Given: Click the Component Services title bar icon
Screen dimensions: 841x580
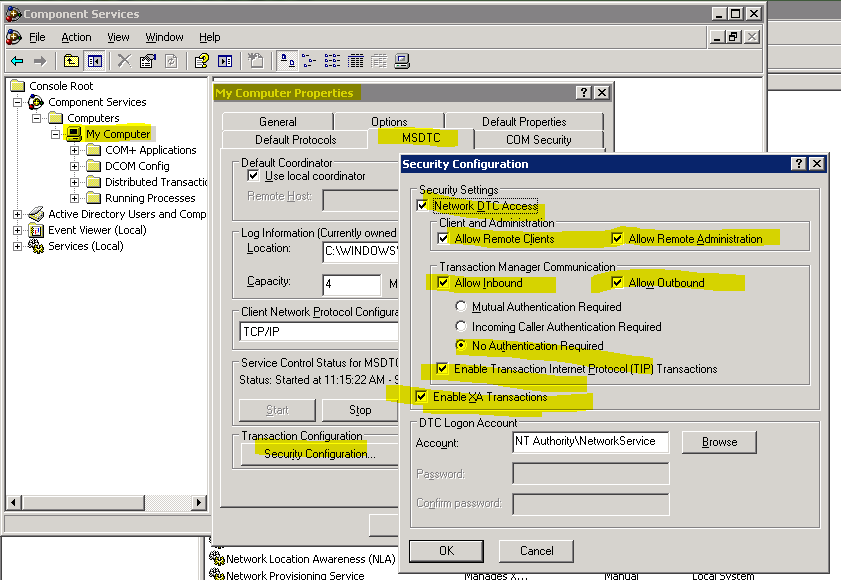Looking at the screenshot, I should pyautogui.click(x=13, y=14).
